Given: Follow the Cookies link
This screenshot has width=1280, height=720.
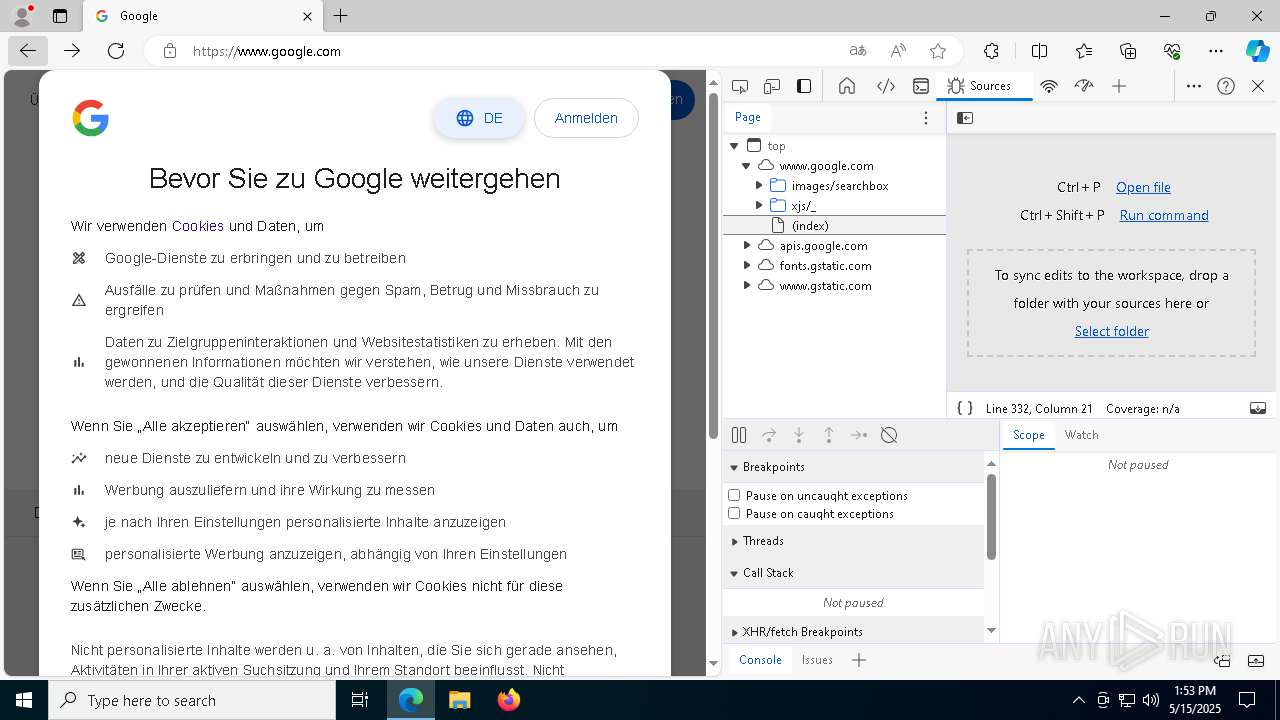Looking at the screenshot, I should (198, 226).
